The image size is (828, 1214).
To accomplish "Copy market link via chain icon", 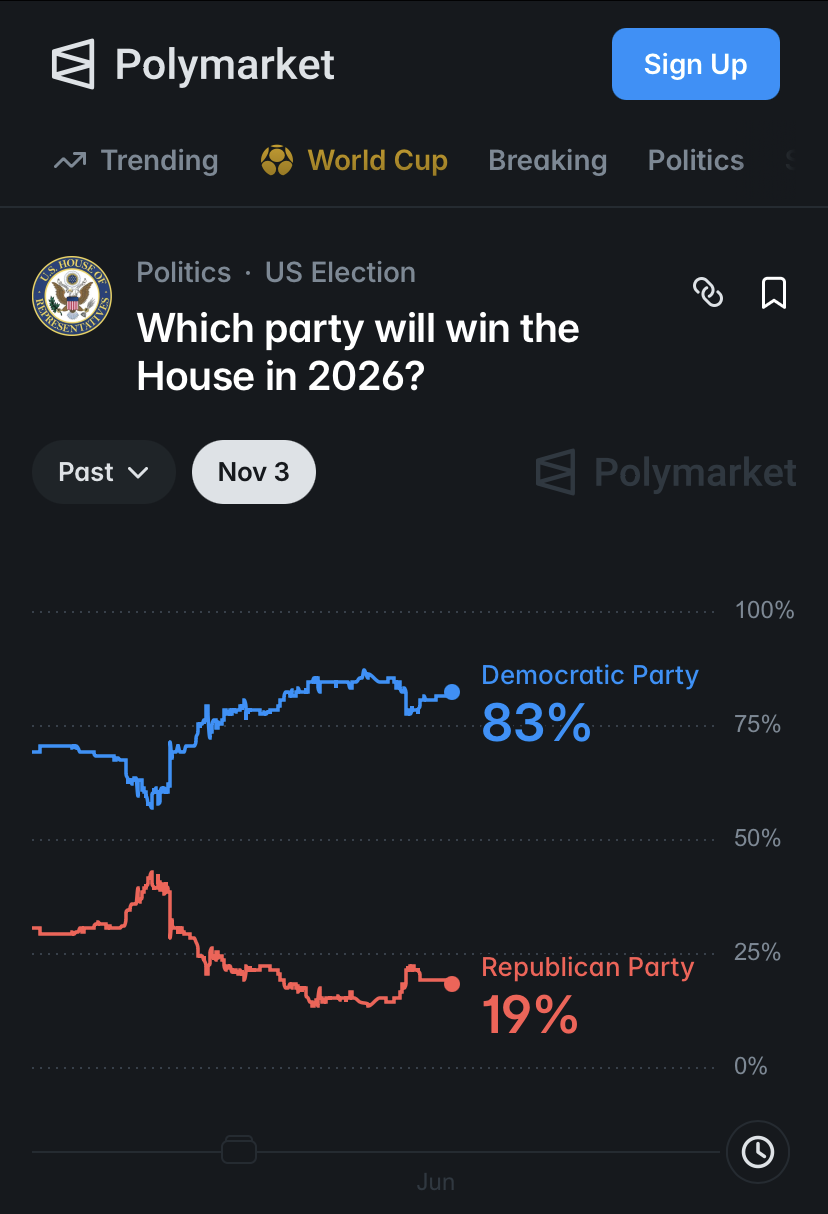I will click(x=708, y=293).
